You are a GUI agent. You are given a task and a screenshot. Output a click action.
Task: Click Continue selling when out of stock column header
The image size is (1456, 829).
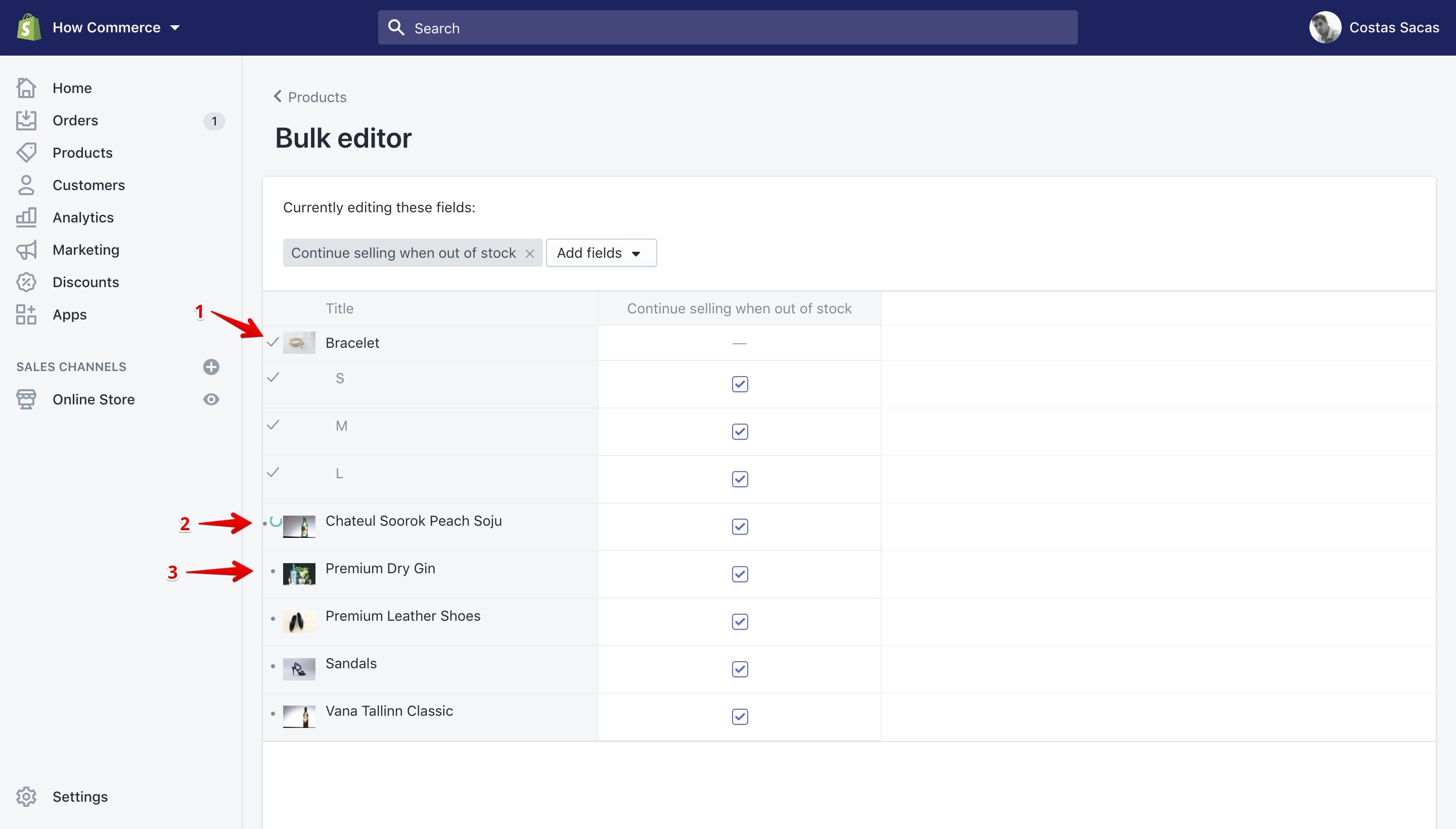coord(739,308)
